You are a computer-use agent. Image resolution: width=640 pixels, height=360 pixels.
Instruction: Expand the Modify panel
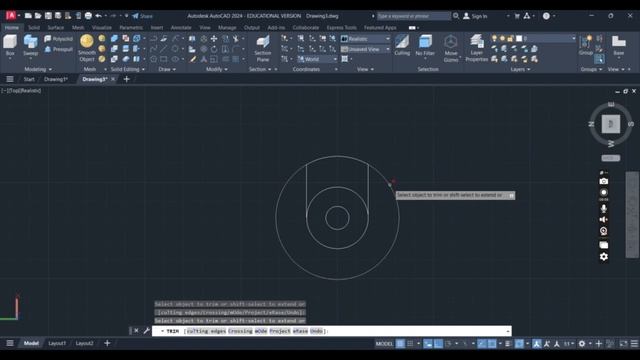(217, 69)
